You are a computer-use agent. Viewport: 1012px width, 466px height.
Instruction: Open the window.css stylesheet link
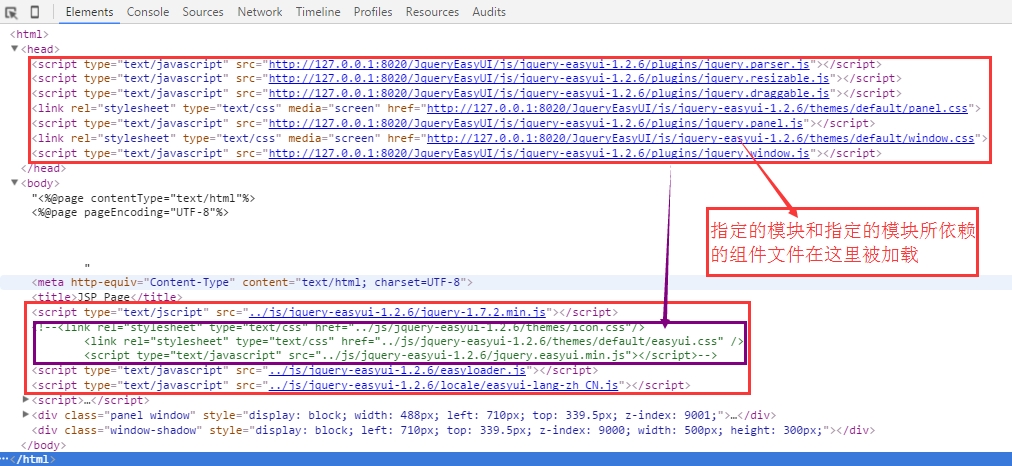pyautogui.click(x=701, y=138)
